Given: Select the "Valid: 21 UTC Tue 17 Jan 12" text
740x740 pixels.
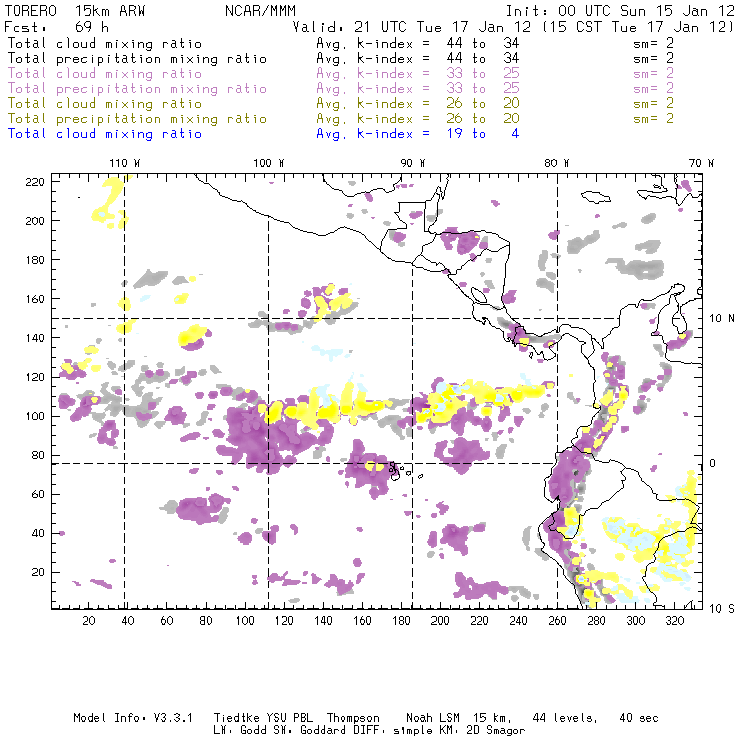Looking at the screenshot, I should point(412,27).
